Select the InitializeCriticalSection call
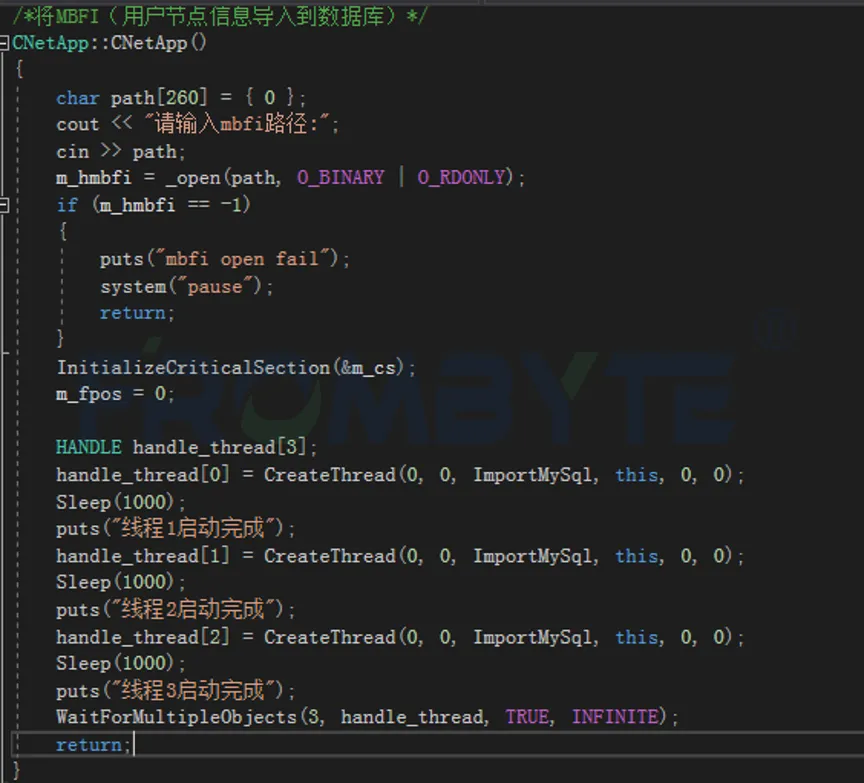This screenshot has height=783, width=864. 236,368
